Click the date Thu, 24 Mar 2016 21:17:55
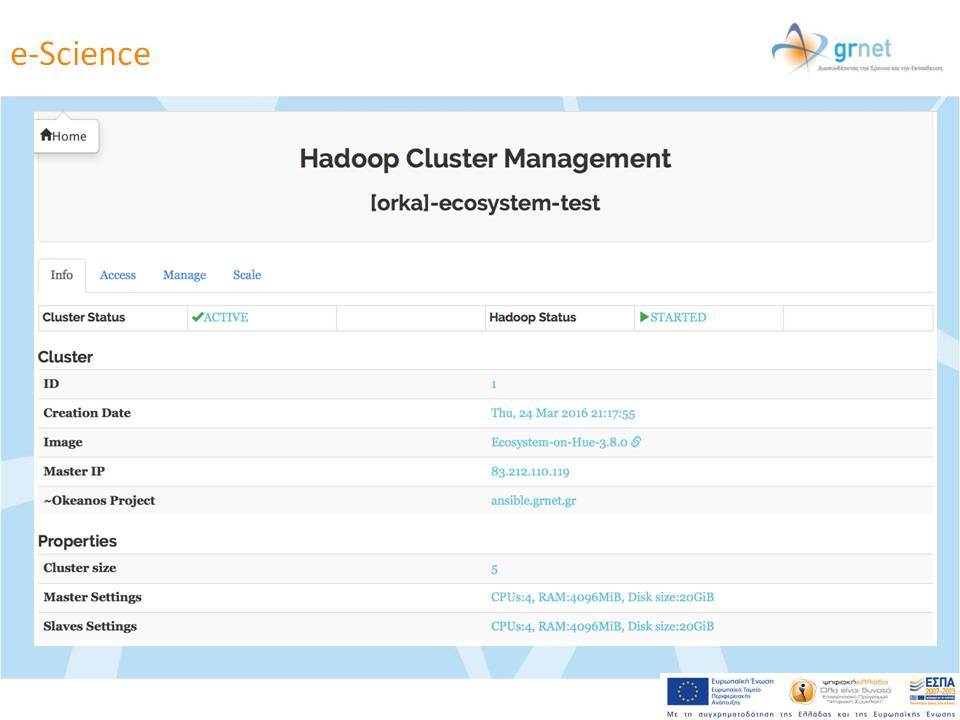 pos(563,413)
